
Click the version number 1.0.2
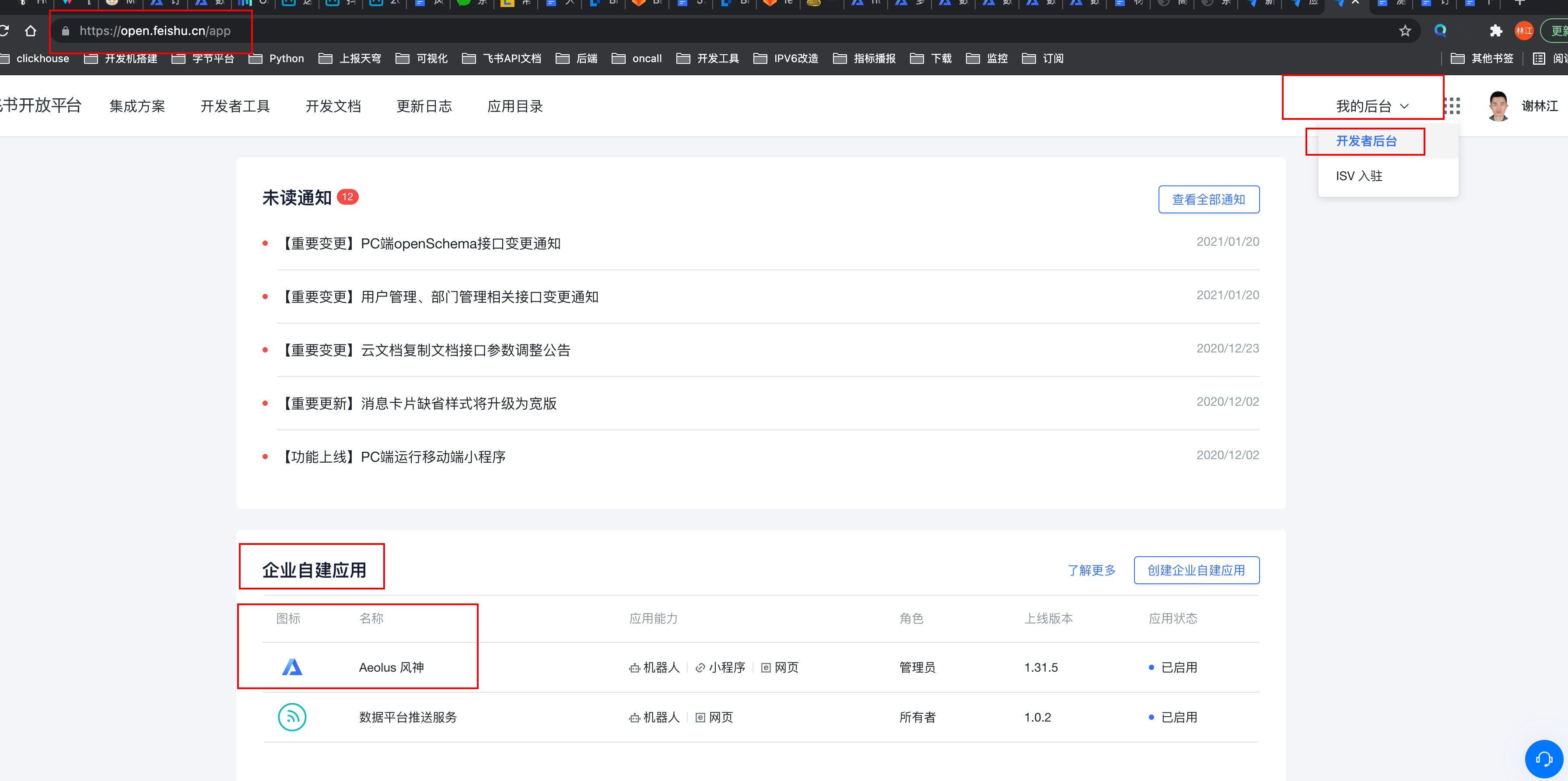click(x=1037, y=717)
